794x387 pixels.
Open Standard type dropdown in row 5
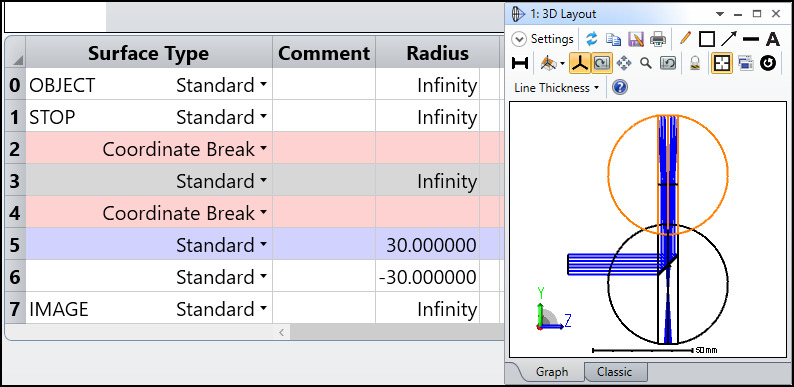point(263,245)
